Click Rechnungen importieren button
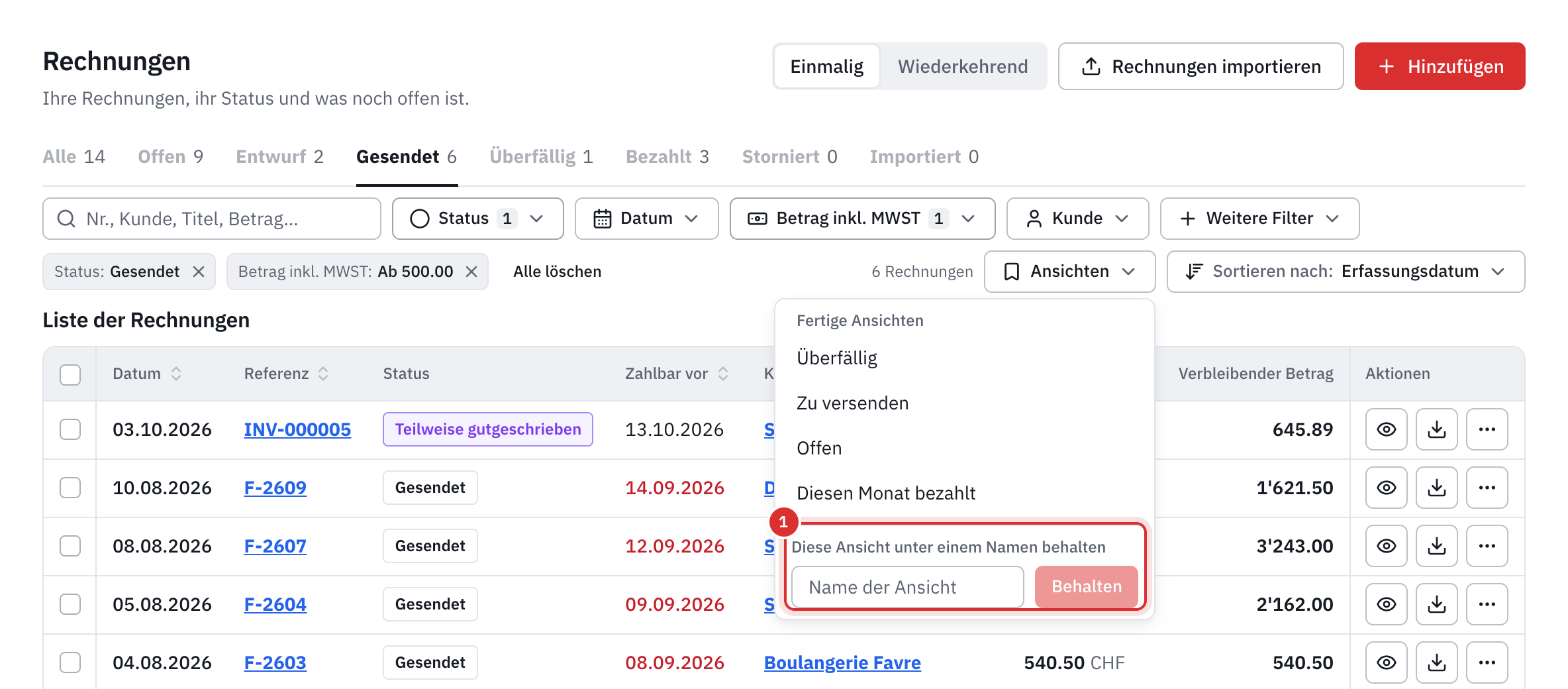 1200,66
